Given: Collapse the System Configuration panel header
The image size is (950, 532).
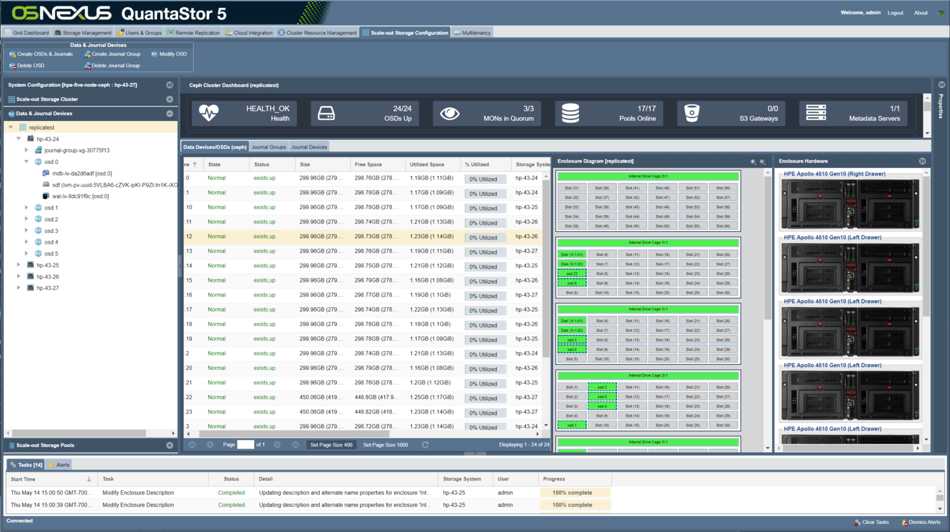Looking at the screenshot, I should pyautogui.click(x=170, y=85).
